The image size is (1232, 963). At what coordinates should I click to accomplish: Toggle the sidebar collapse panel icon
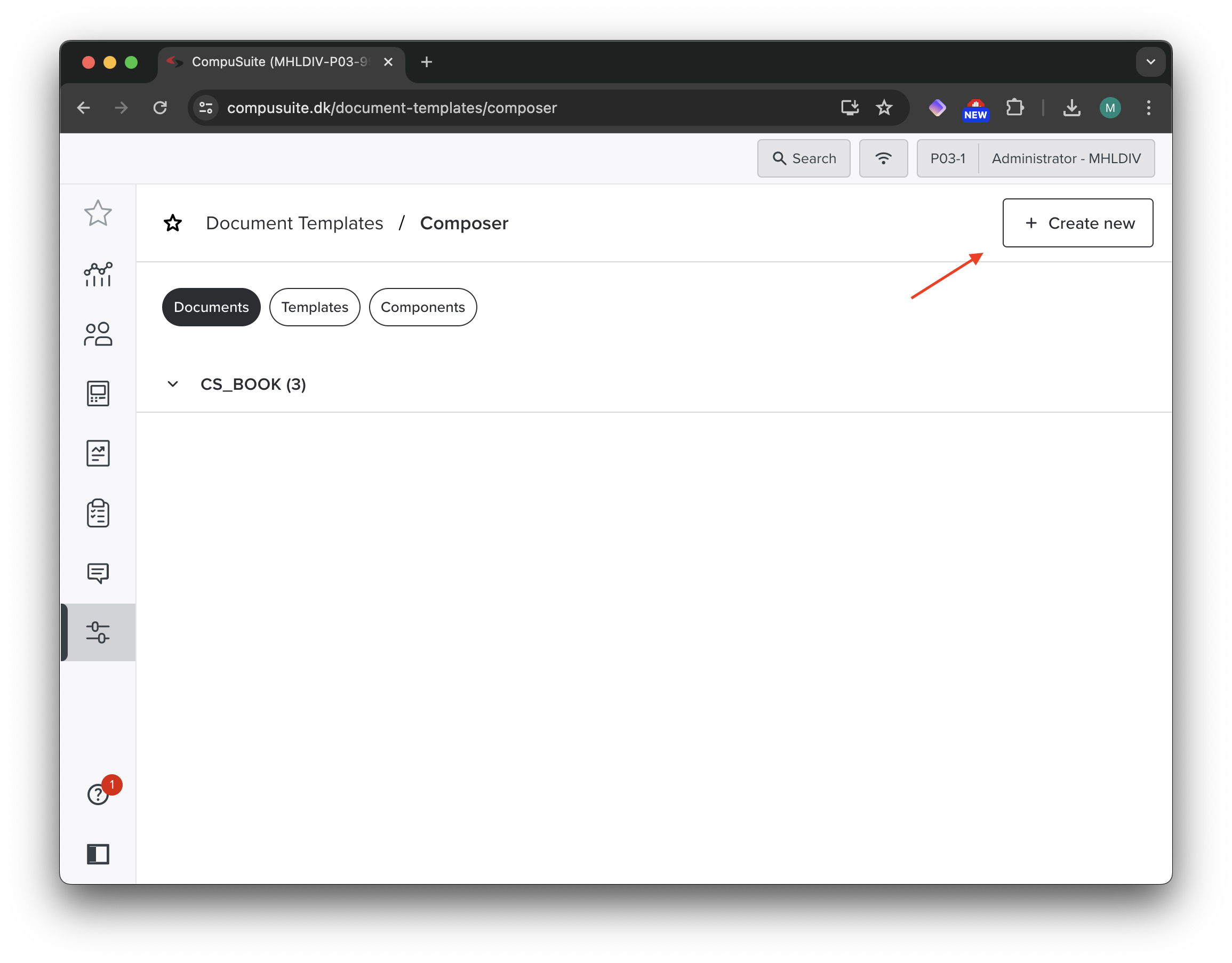click(x=98, y=854)
